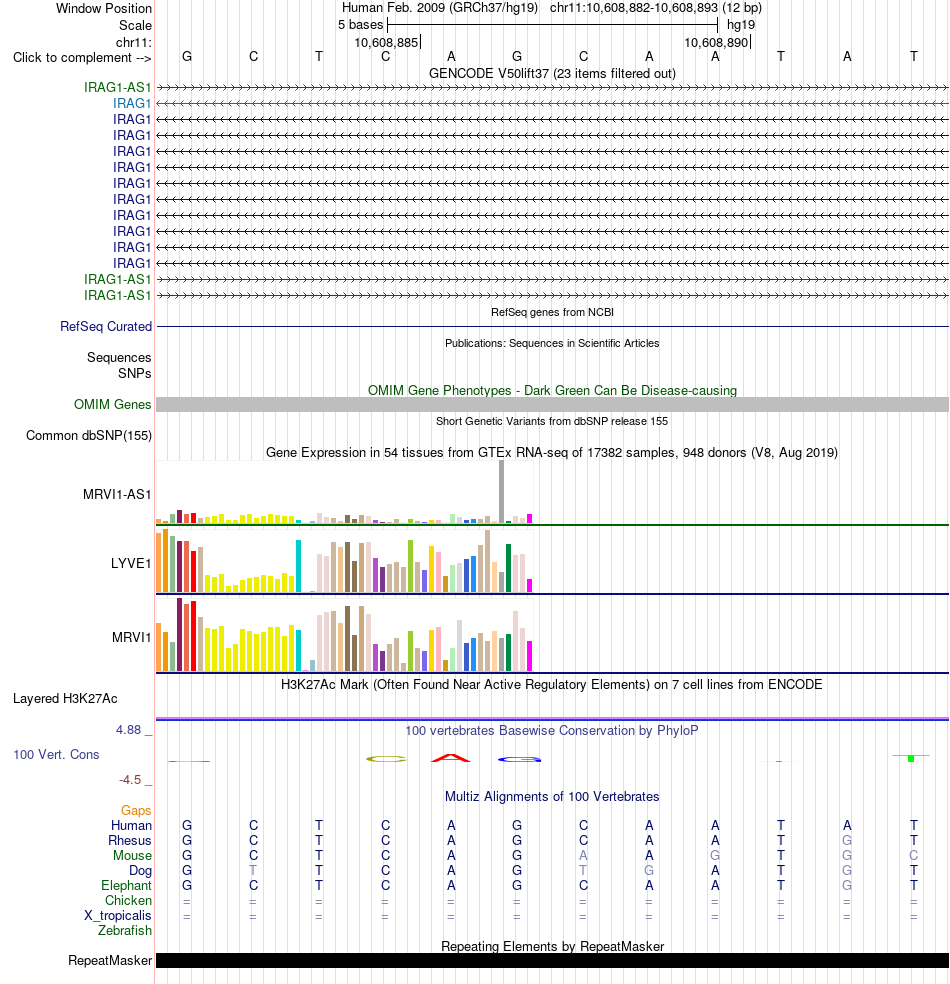Open the H3K27Ac Mark track title

[x=552, y=684]
